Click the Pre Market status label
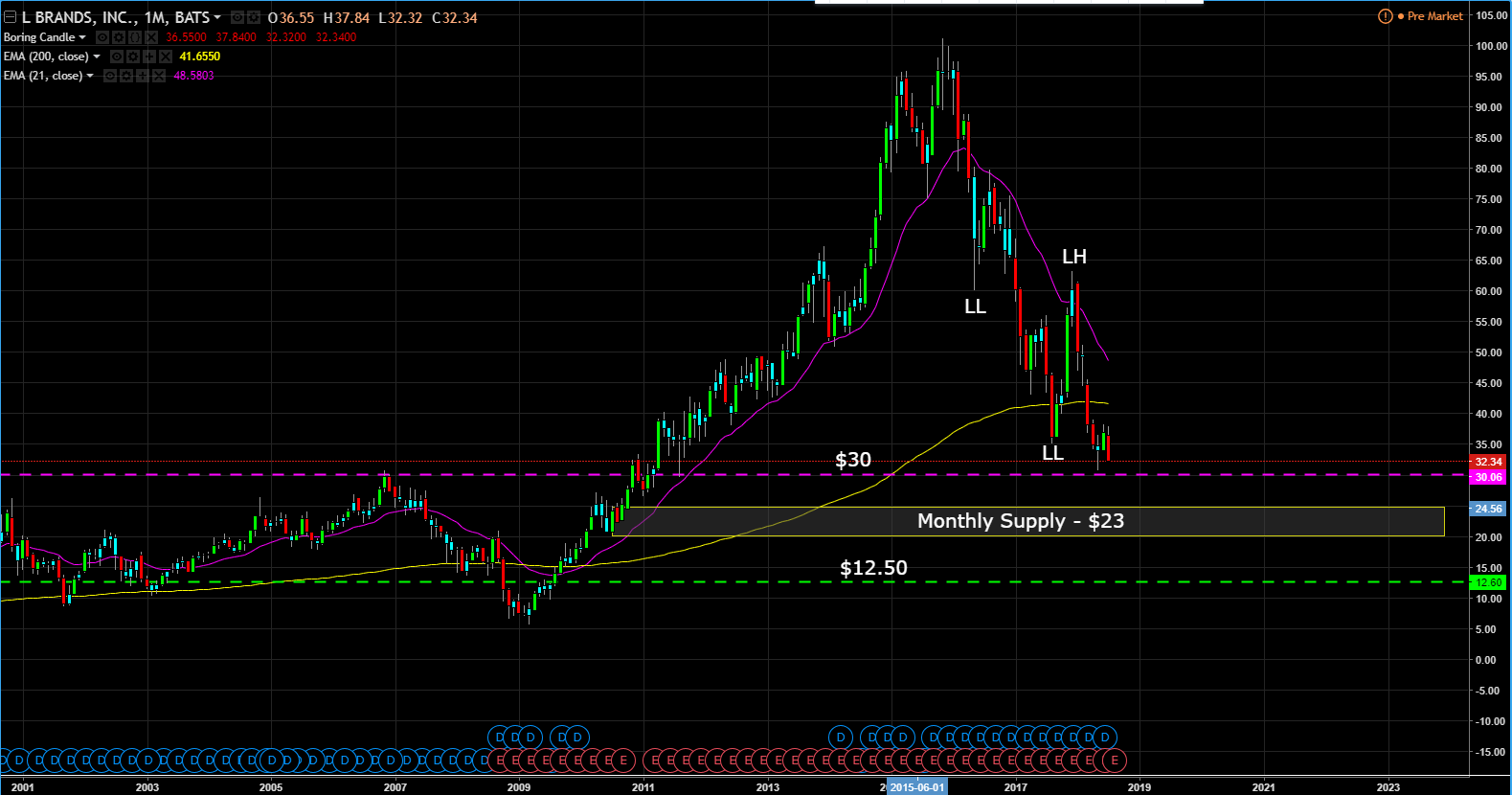The image size is (1512, 795). tap(1434, 16)
